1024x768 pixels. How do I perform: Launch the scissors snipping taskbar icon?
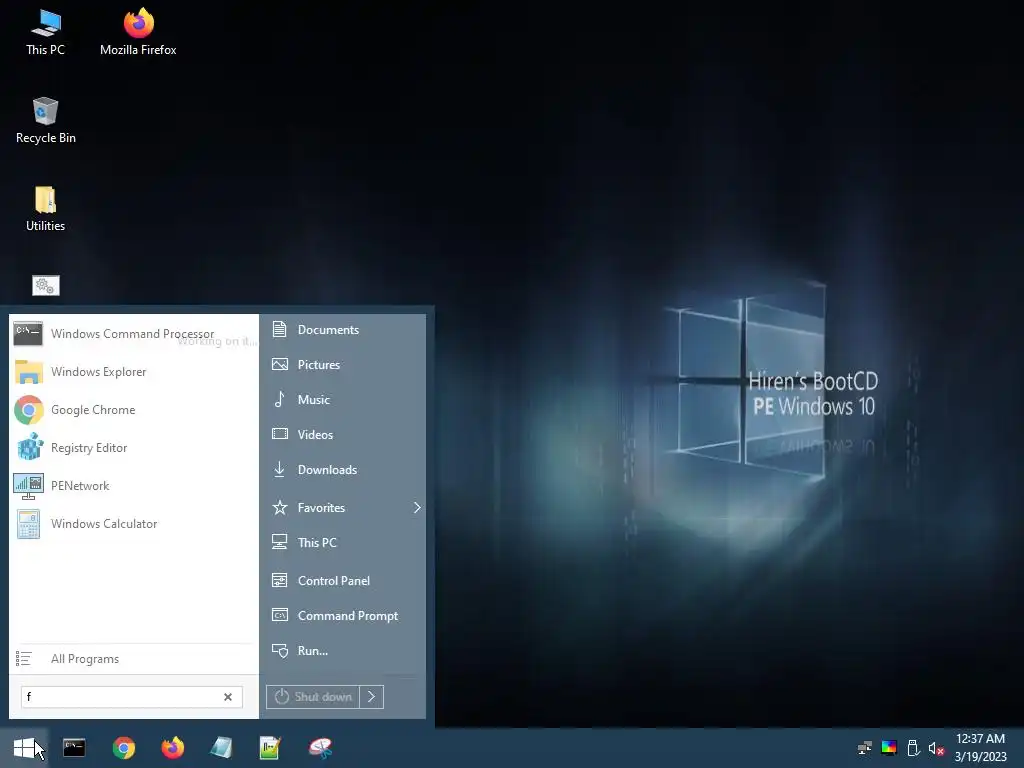pos(320,748)
